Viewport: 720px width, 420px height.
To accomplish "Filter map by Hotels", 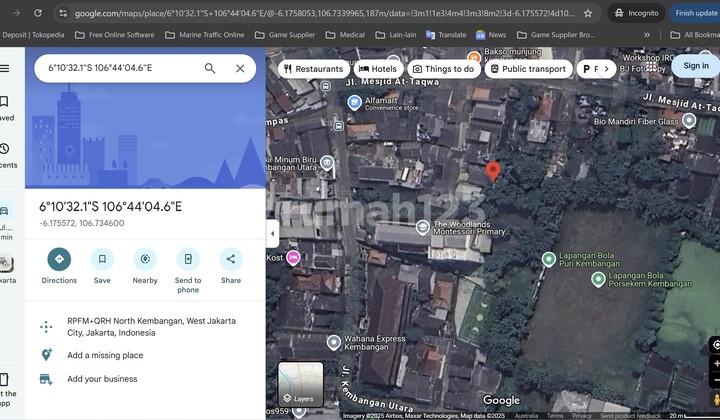I will pos(378,69).
